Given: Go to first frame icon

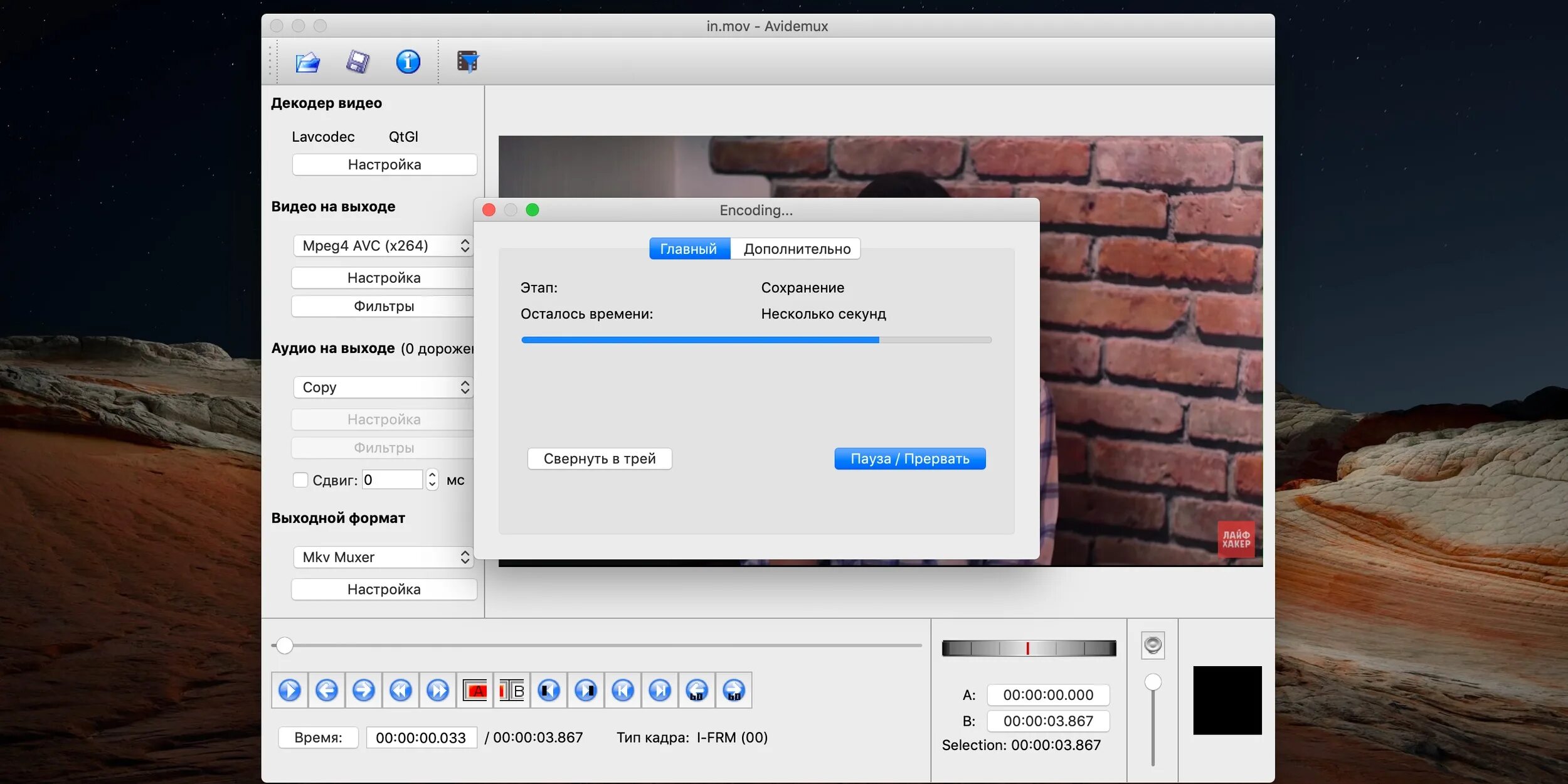Looking at the screenshot, I should [623, 691].
